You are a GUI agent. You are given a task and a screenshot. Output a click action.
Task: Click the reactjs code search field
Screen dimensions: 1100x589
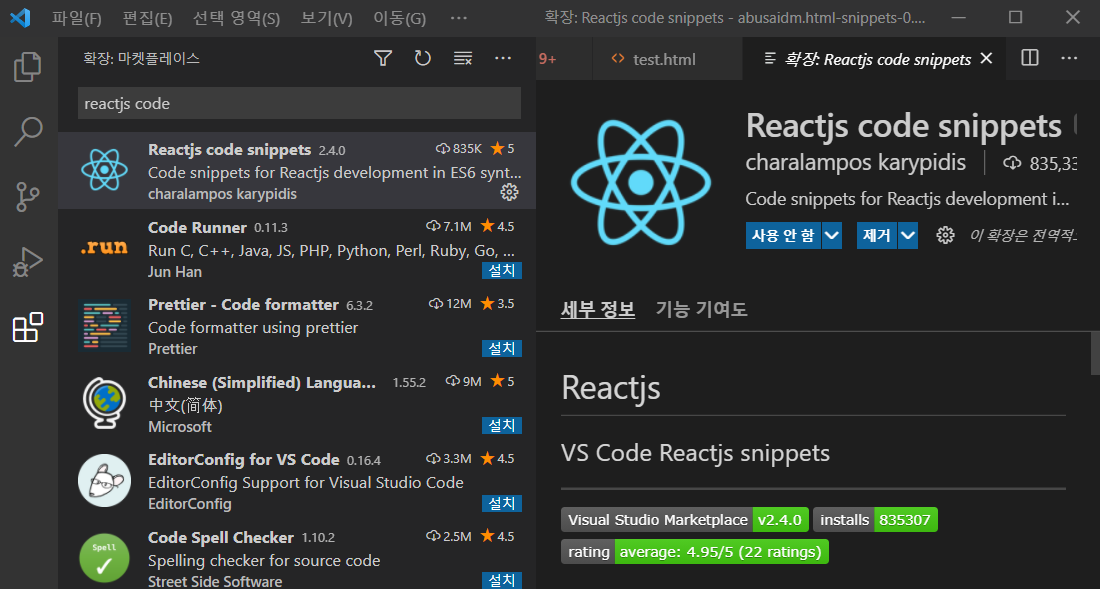[x=300, y=104]
